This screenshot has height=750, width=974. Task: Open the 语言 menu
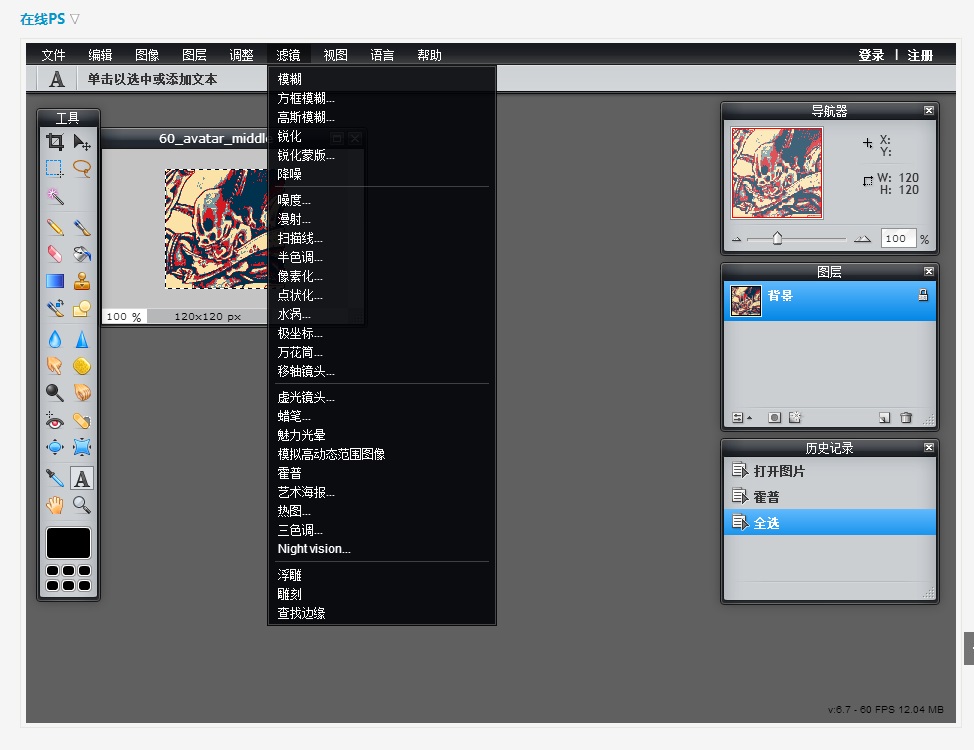(382, 55)
